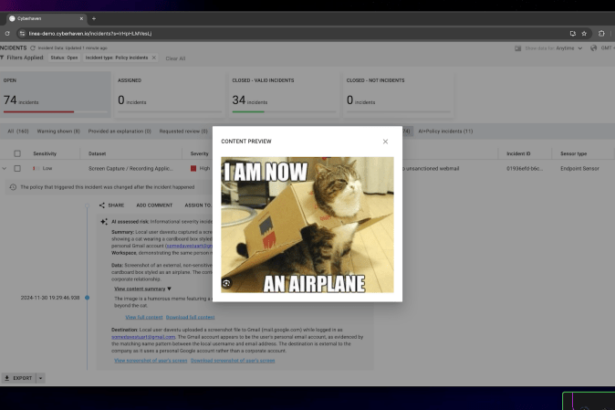Switch to AI+Policy incidents (11) tab
Screen dimensions: 615x410
coord(446,131)
